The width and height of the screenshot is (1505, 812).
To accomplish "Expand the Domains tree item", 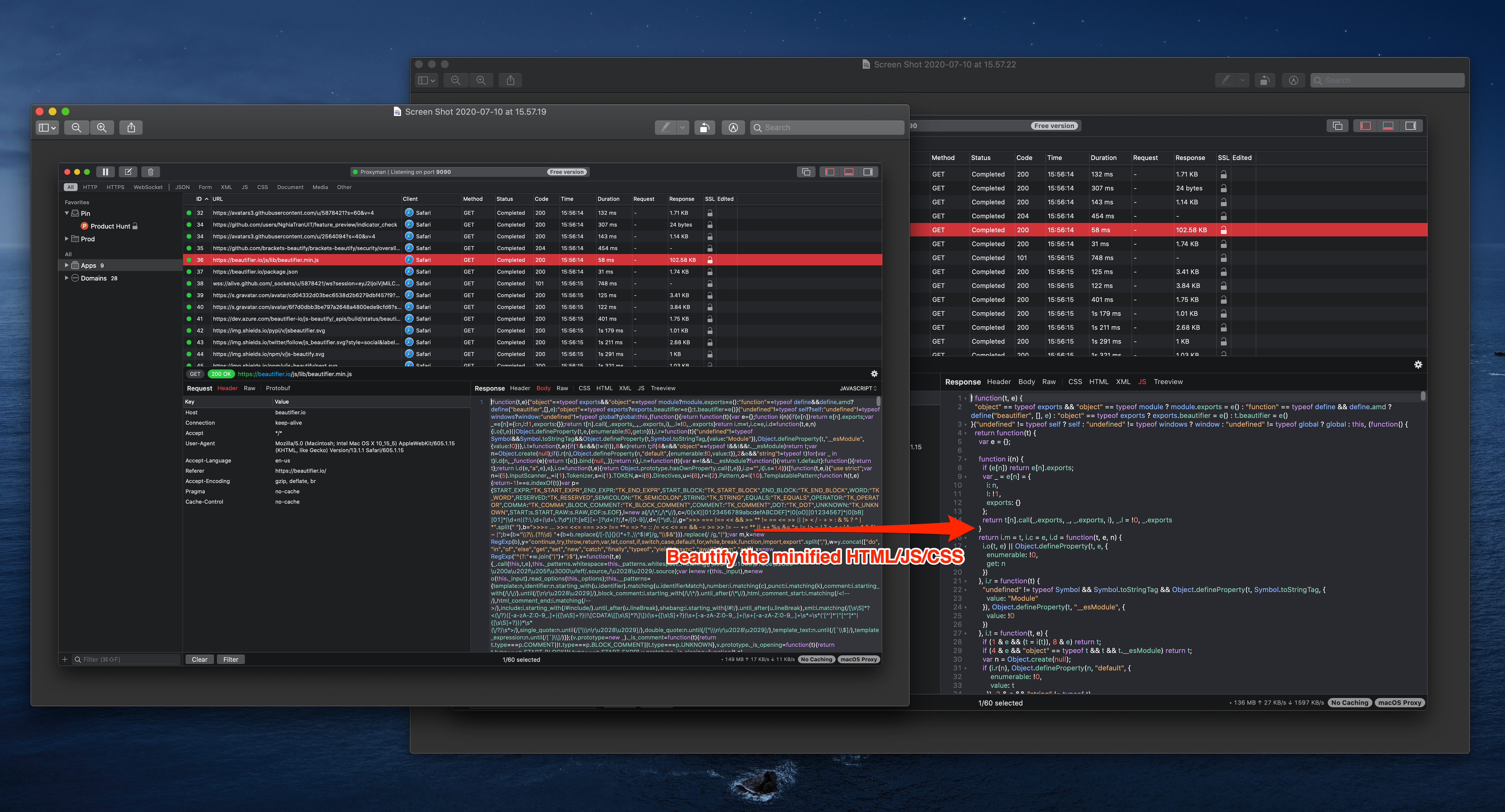I will click(66, 278).
